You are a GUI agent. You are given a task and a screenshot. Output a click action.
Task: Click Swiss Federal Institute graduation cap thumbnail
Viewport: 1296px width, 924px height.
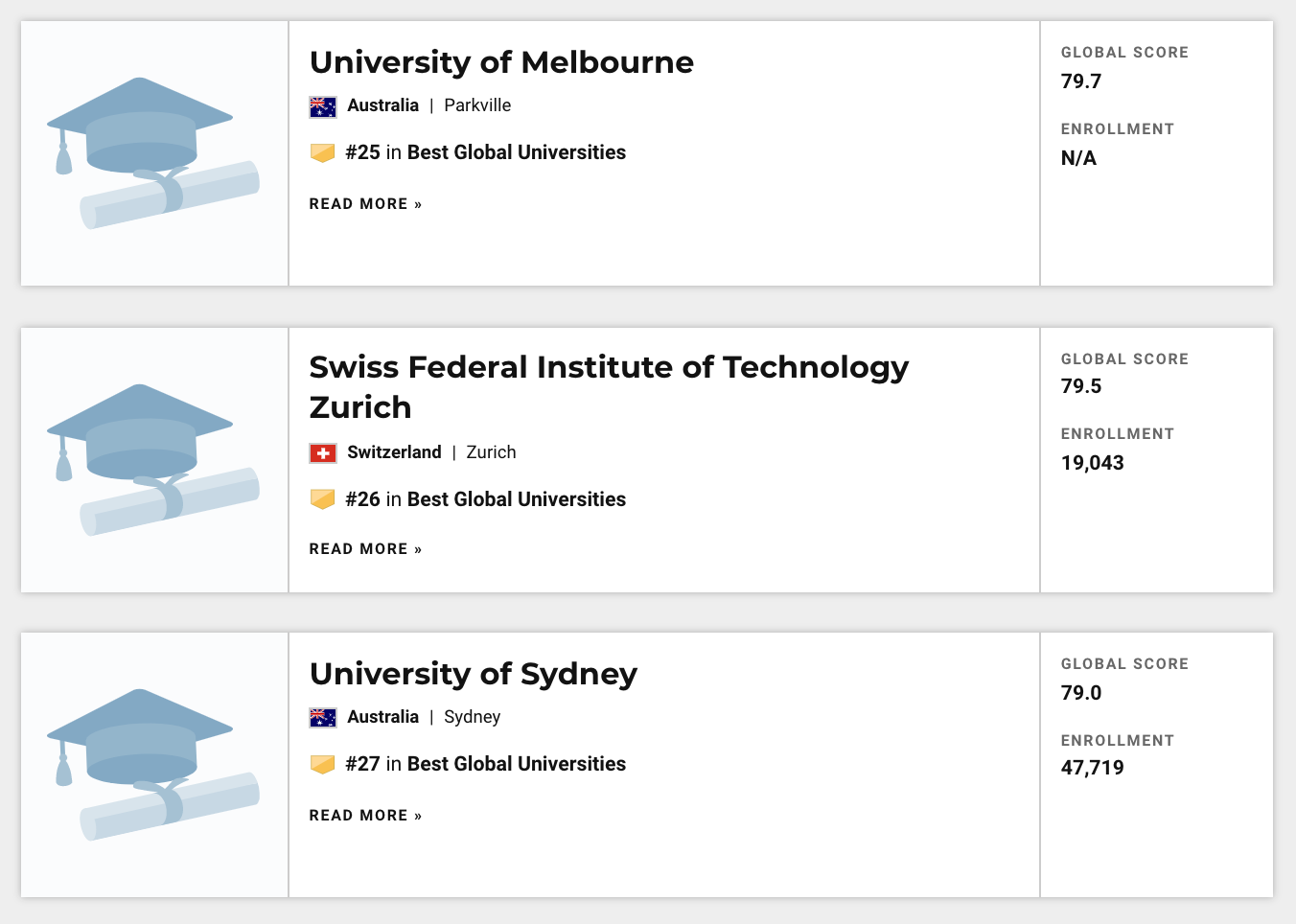coord(153,460)
